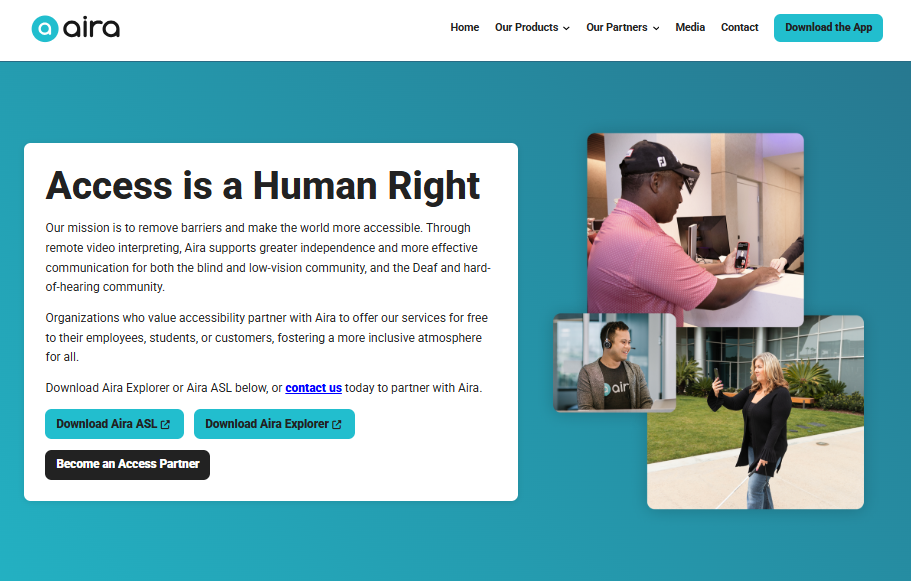The height and width of the screenshot is (581, 911).
Task: Click the image of the agent wearing a headset
Action: 611,363
